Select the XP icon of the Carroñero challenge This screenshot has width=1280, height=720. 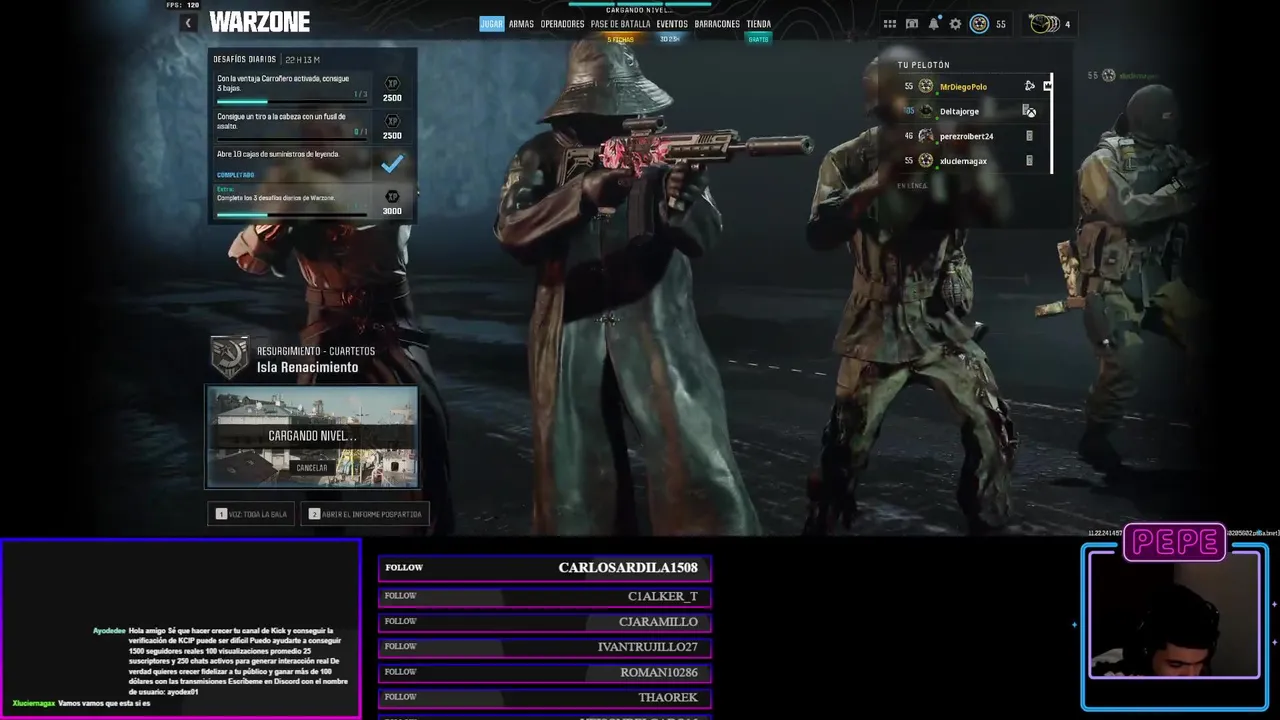pos(392,83)
